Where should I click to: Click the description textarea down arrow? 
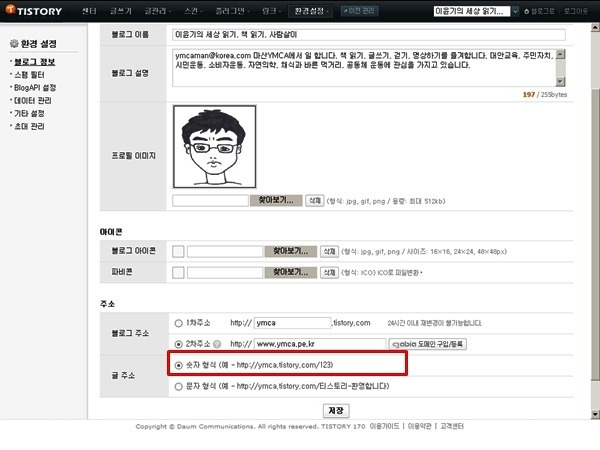tap(560, 82)
